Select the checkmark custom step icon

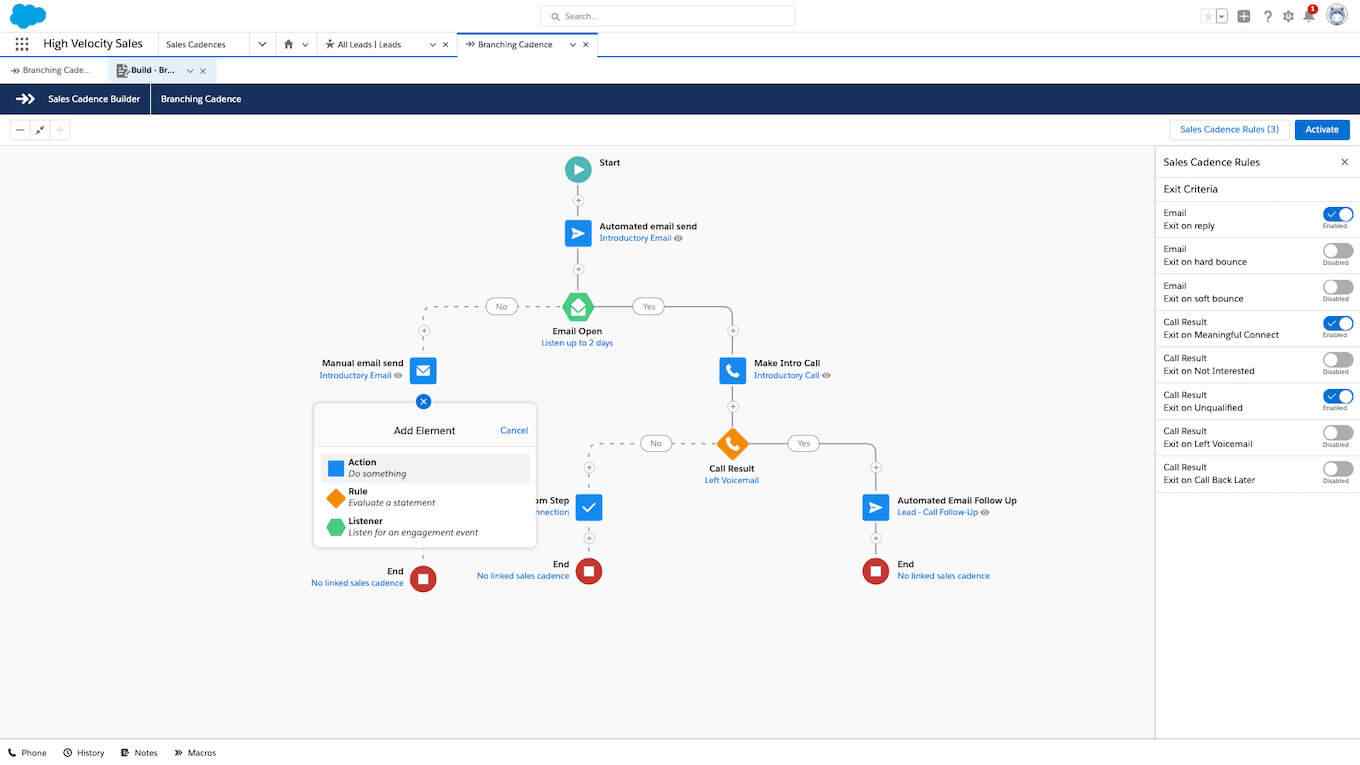point(589,507)
